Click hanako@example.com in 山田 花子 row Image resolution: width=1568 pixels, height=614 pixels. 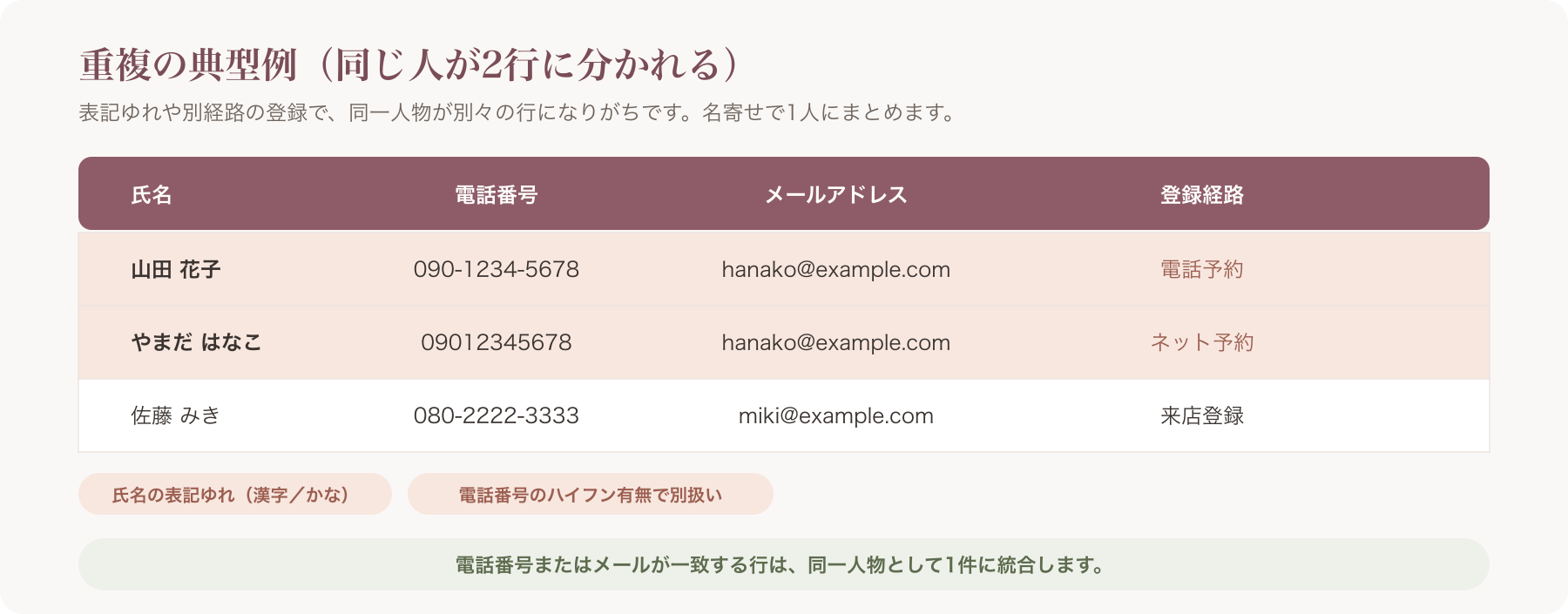[x=836, y=270]
